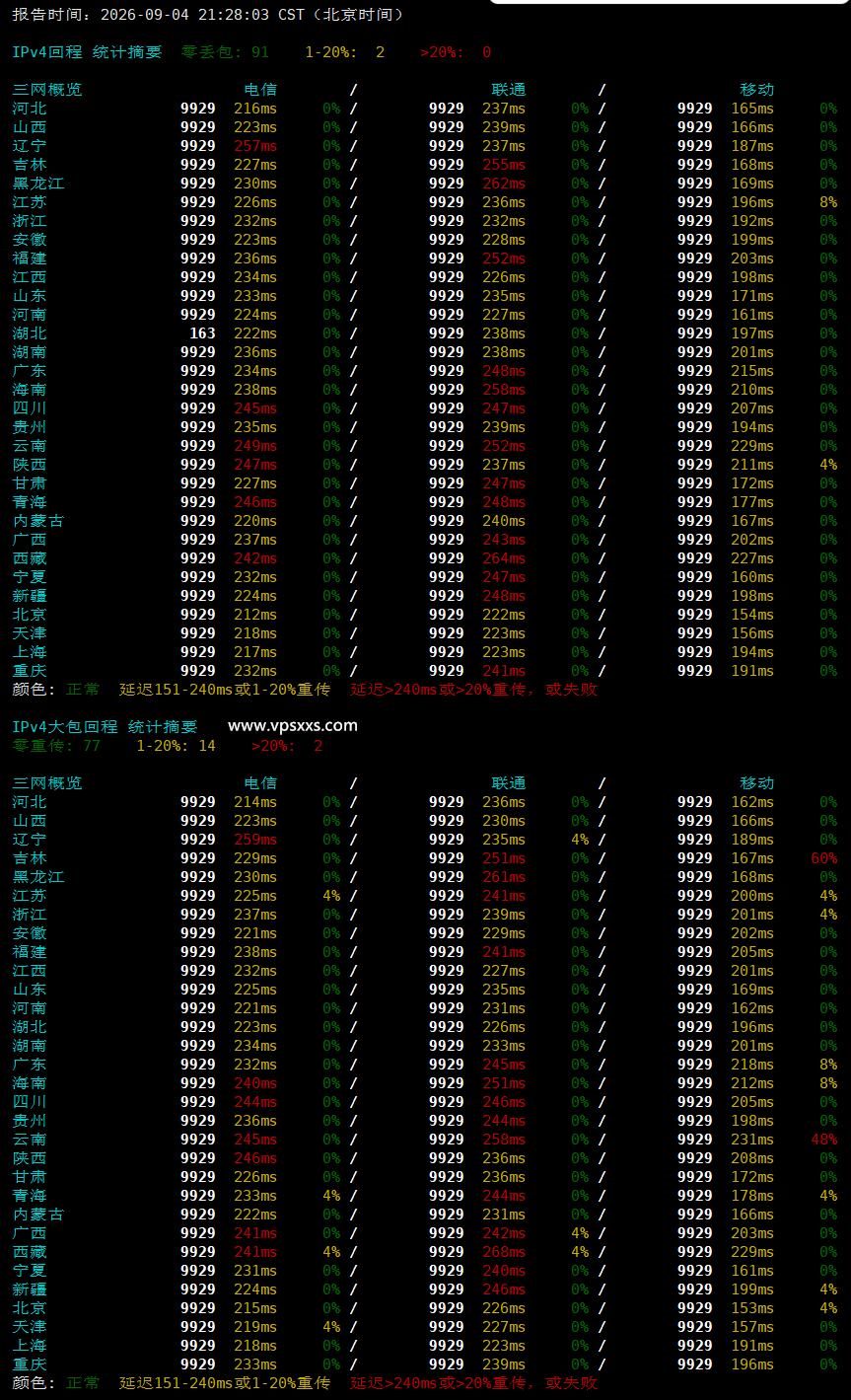Viewport: 851px width, 1400px height.
Task: Click the 231ms 移动 latency for 云南
Action: coord(752,1140)
